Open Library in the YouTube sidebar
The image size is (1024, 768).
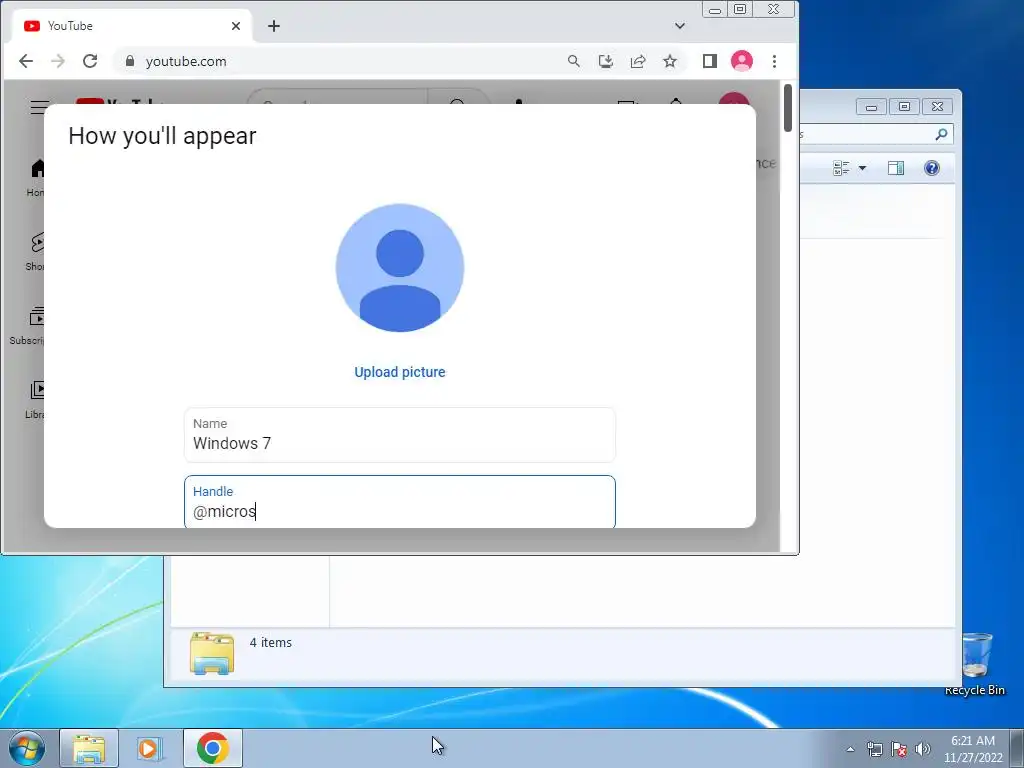35,400
